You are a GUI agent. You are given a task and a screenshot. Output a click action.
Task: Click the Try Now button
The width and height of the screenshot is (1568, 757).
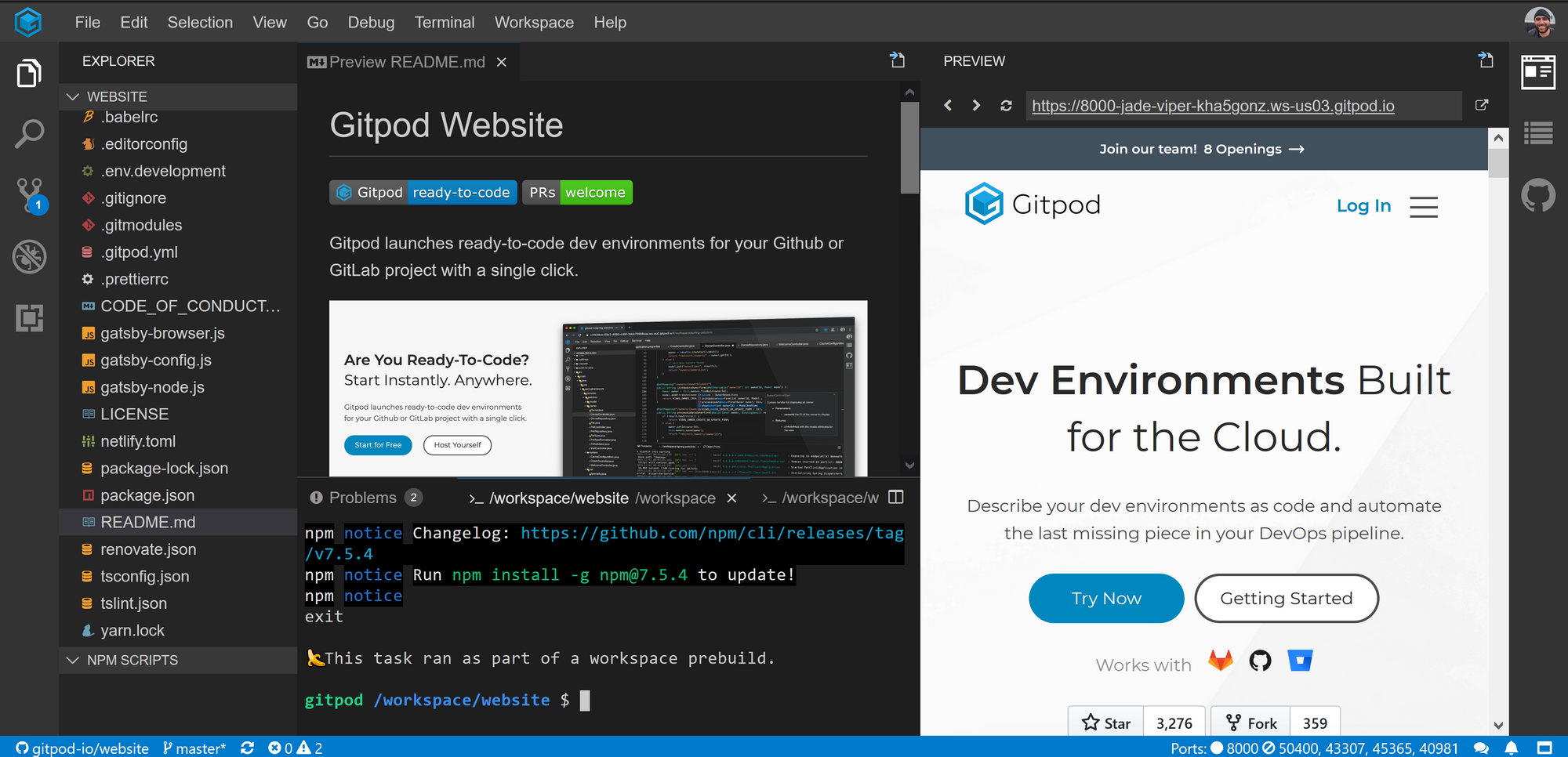click(1106, 598)
